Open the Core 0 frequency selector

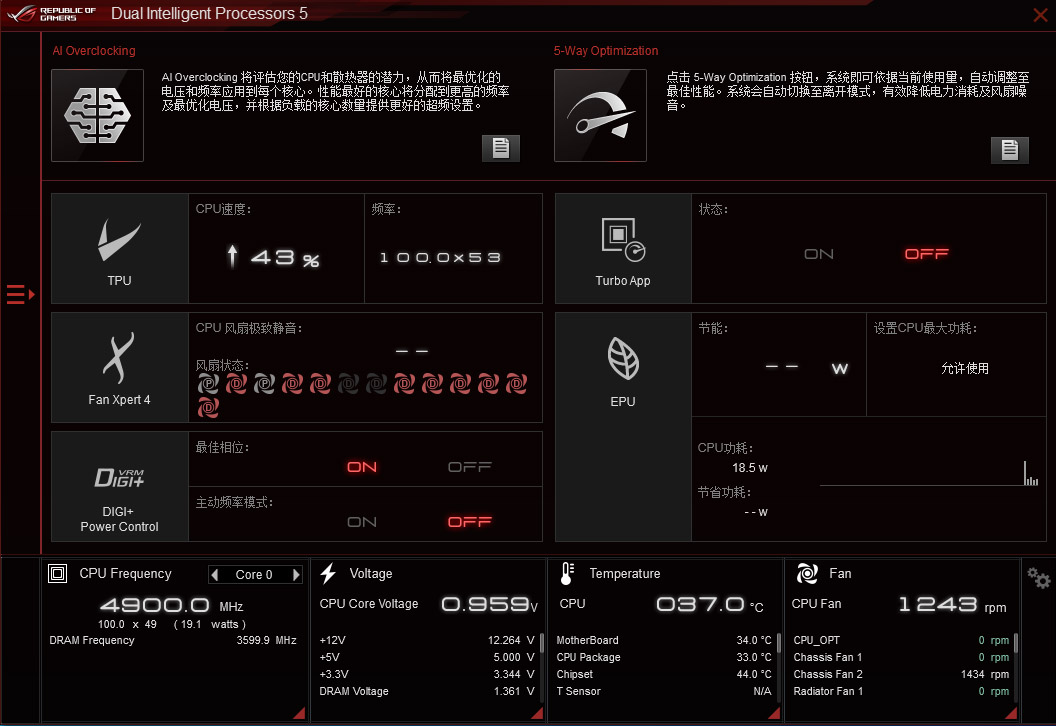click(255, 574)
